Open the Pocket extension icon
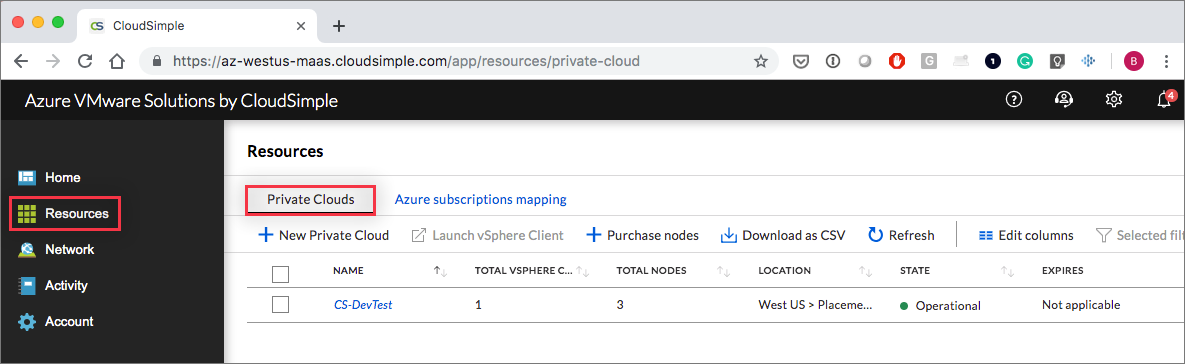 pos(802,61)
